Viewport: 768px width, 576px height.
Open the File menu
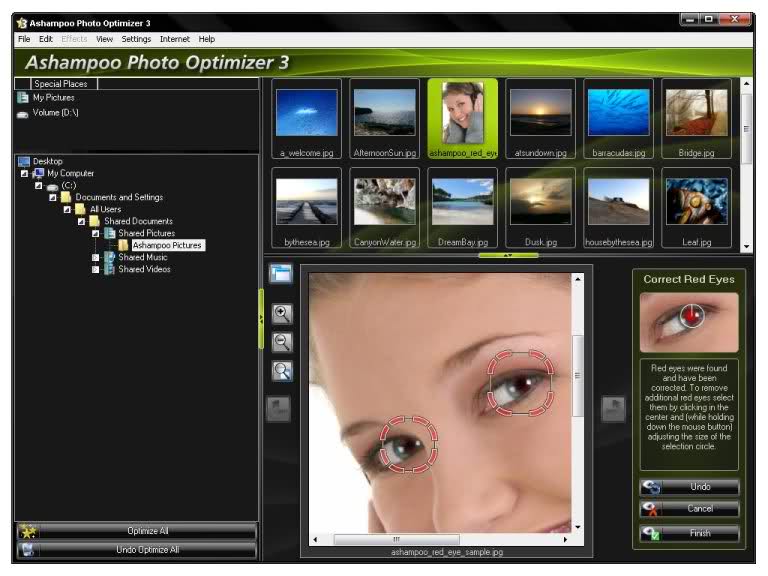24,39
